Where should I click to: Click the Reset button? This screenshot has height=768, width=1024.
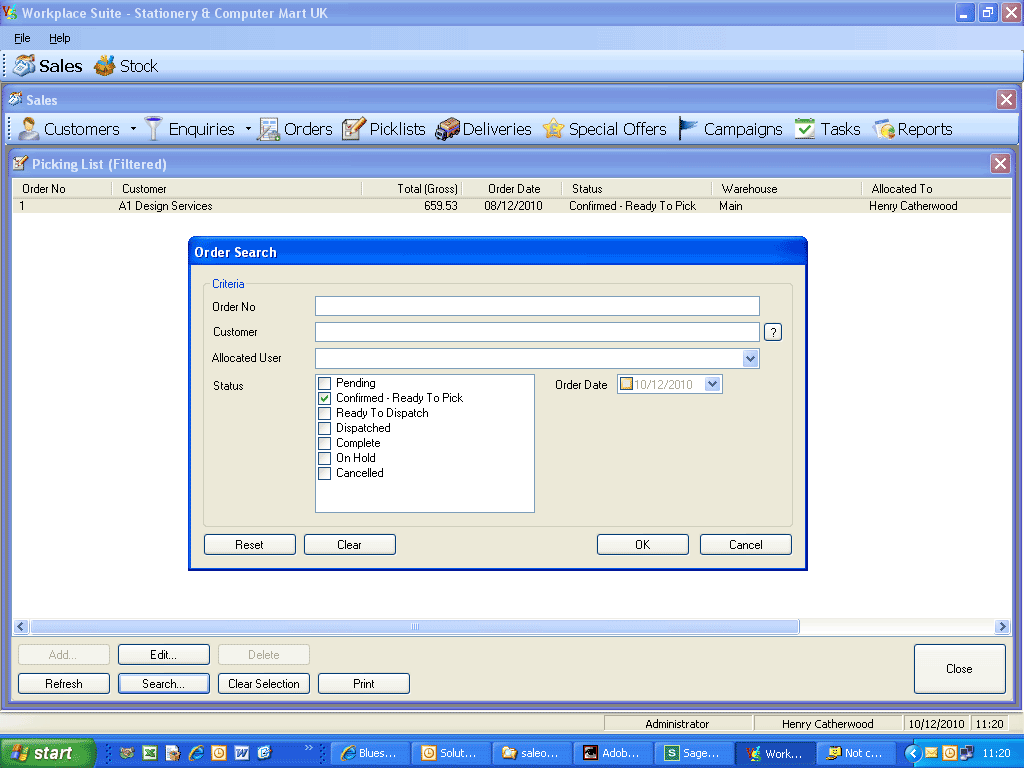coord(249,545)
